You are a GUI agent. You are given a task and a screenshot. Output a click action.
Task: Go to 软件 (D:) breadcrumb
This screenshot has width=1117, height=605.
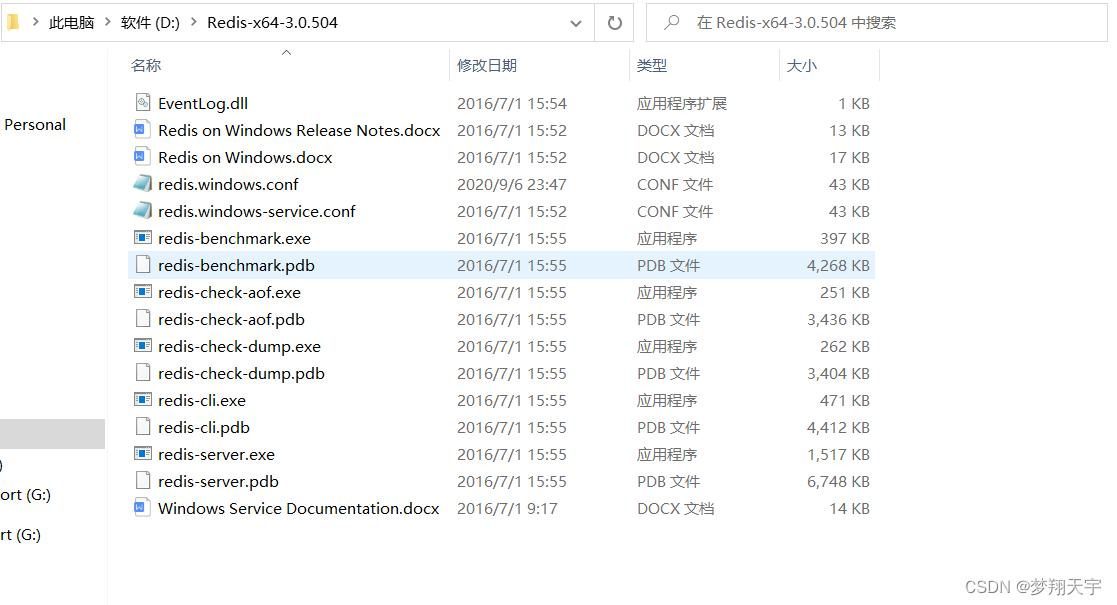[x=150, y=23]
